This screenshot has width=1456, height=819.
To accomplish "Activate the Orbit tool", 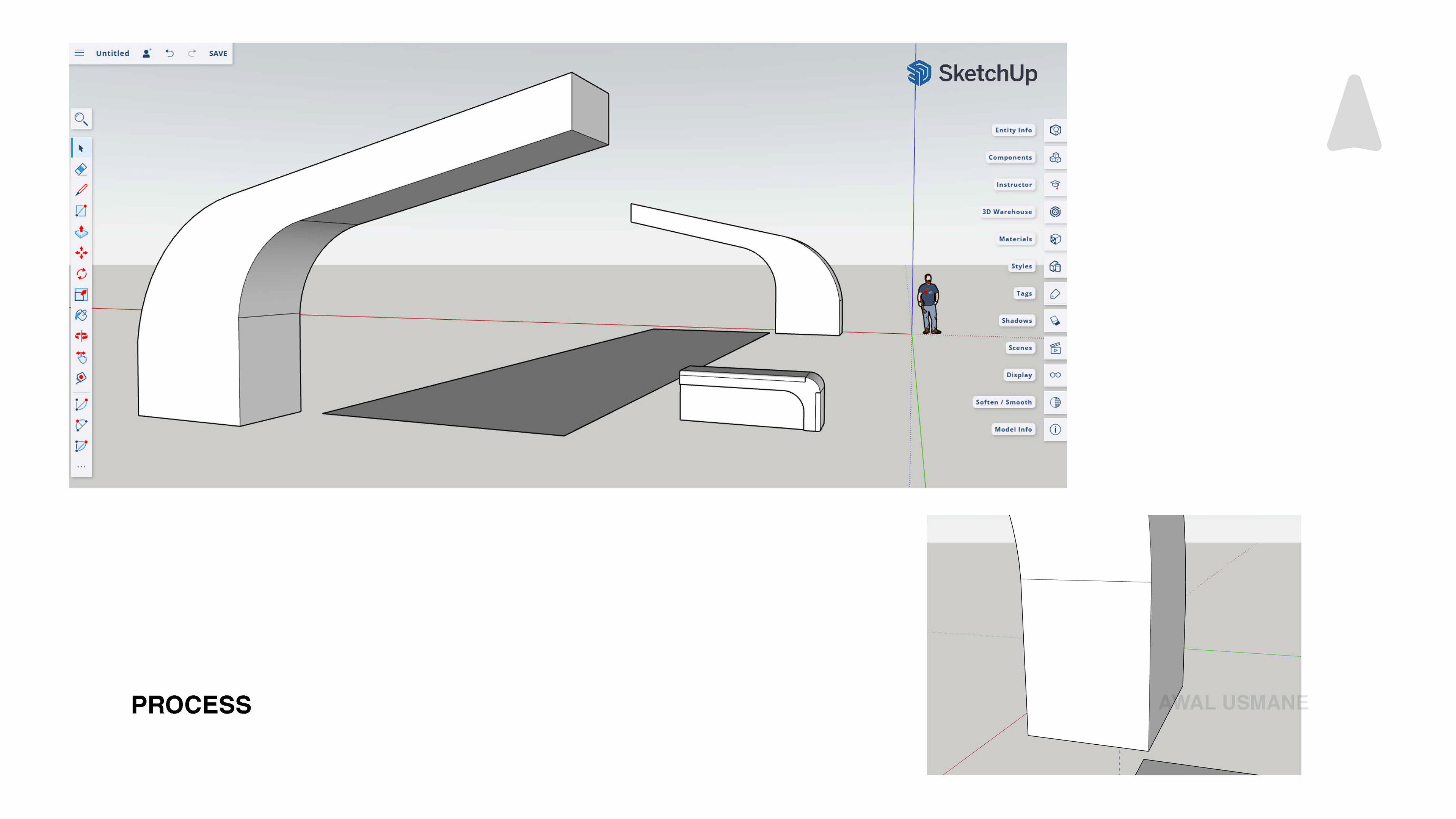I will pyautogui.click(x=81, y=336).
